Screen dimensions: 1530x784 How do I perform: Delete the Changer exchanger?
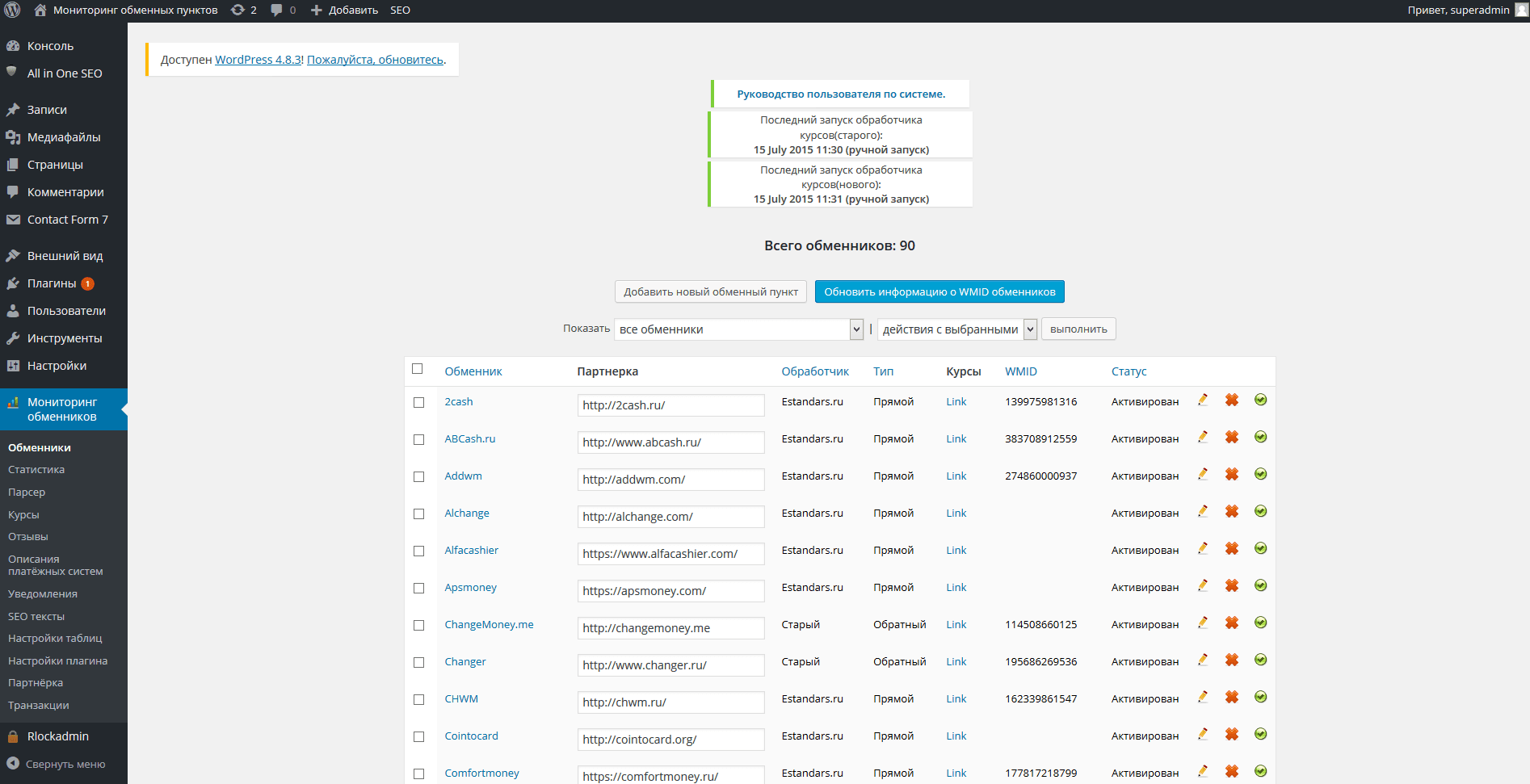1232,660
